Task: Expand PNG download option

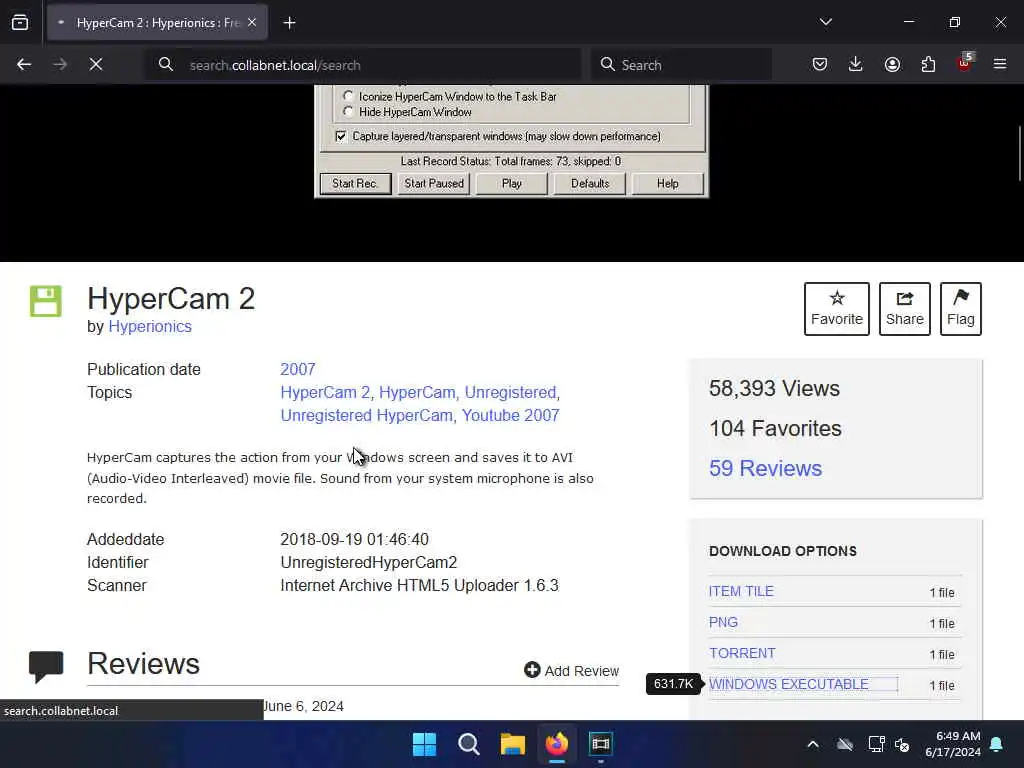Action: coord(723,622)
